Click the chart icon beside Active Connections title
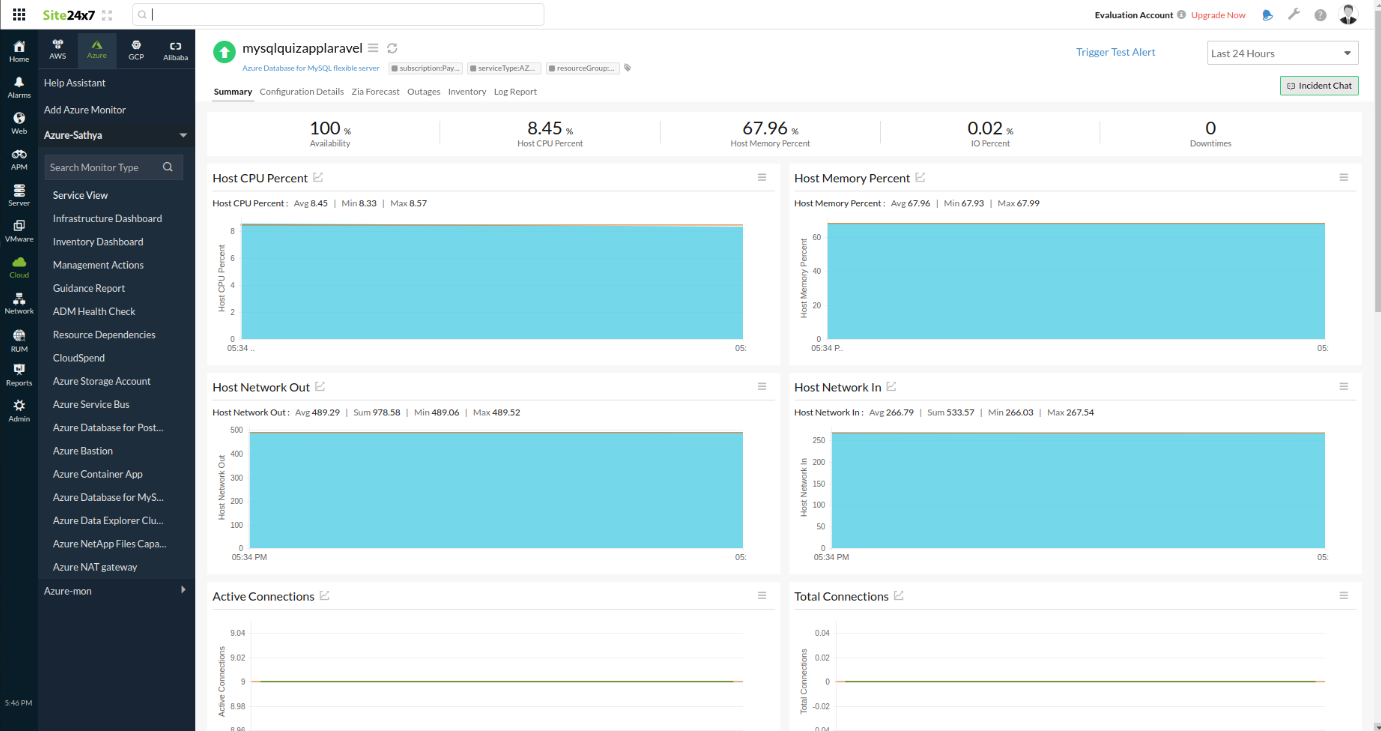Screen dimensions: 1381x731 click(x=324, y=596)
